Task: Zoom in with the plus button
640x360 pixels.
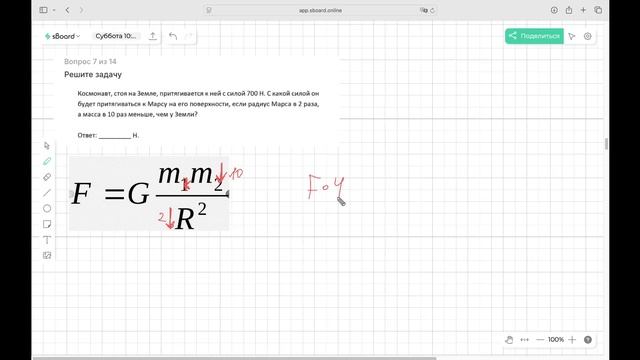Action: tap(572, 340)
